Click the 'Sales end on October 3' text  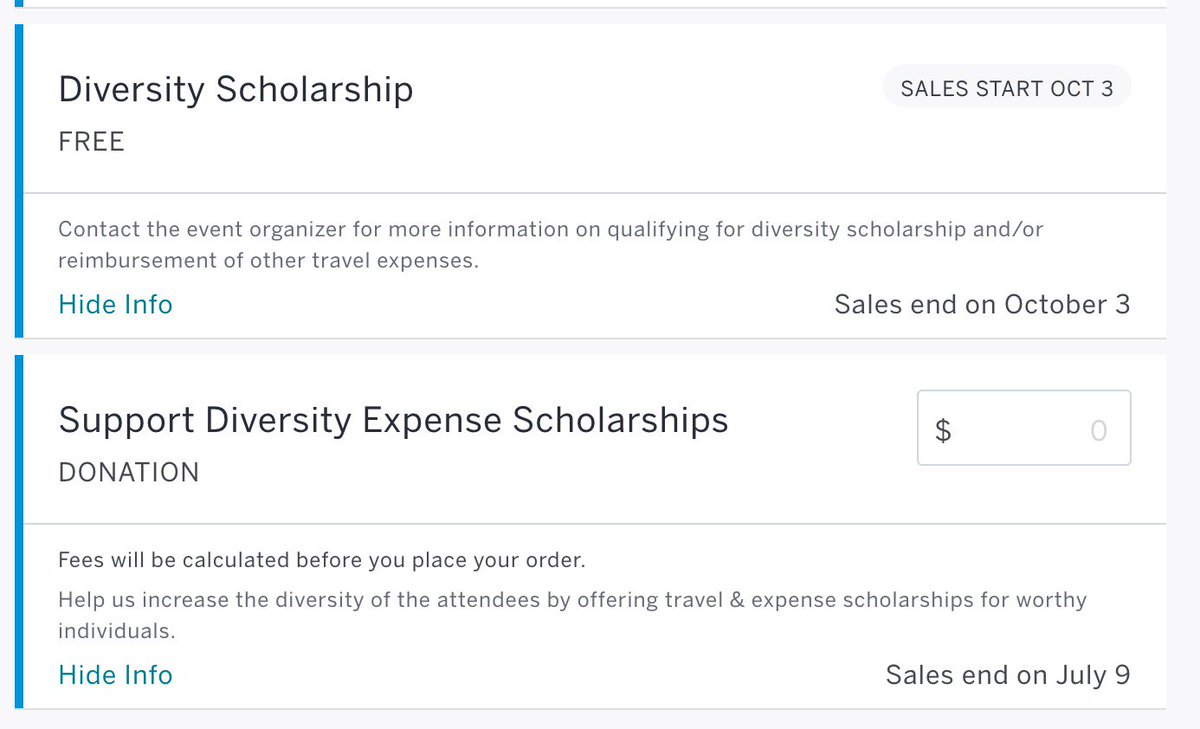point(981,304)
